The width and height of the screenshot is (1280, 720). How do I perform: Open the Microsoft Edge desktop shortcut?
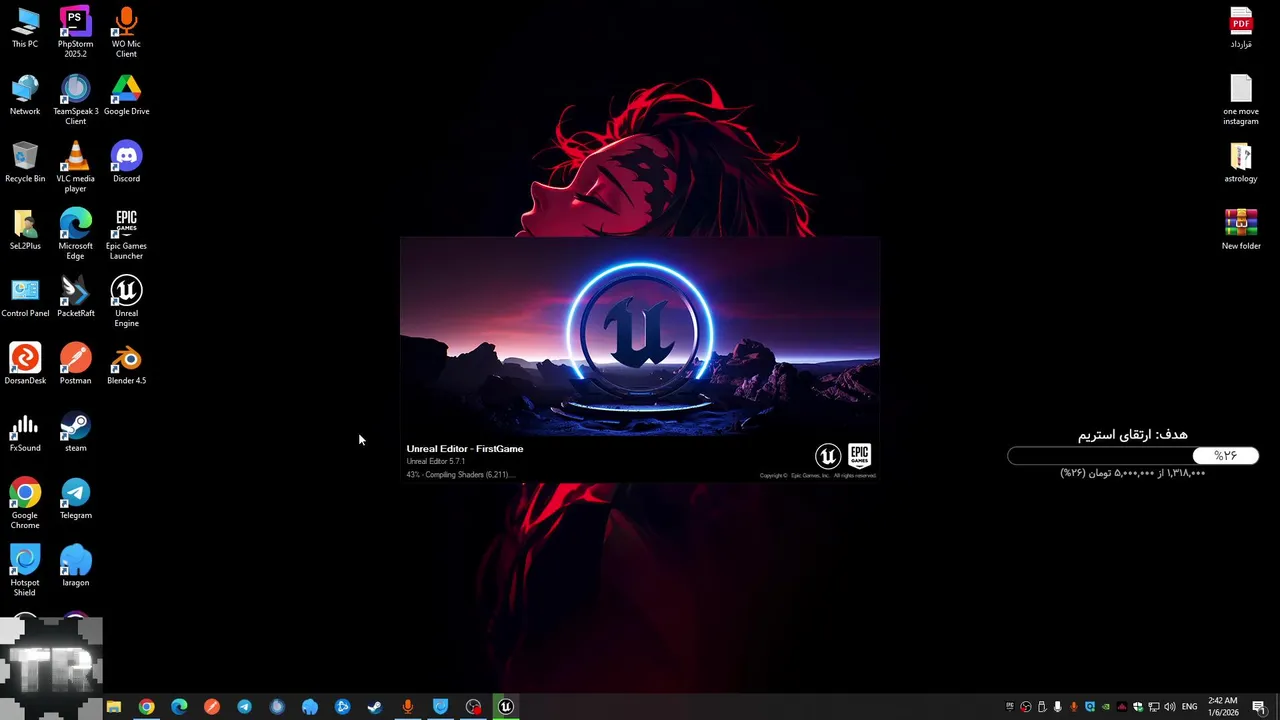(x=75, y=234)
